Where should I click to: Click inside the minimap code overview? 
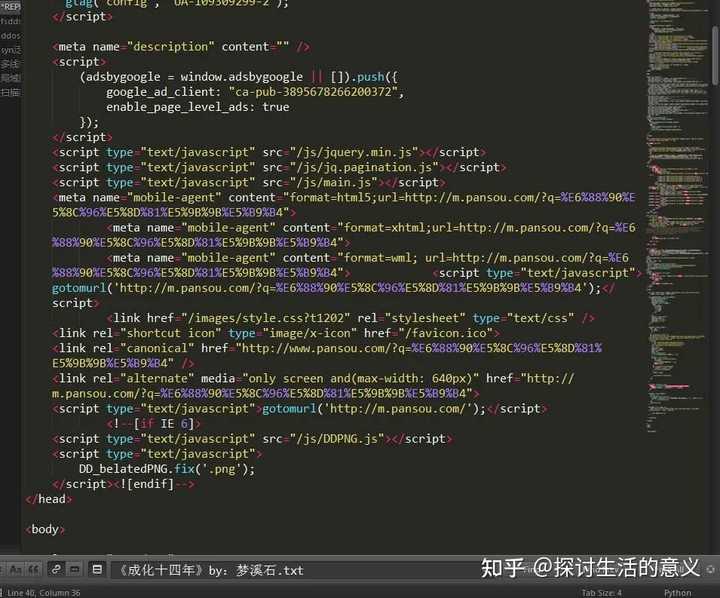point(677,216)
